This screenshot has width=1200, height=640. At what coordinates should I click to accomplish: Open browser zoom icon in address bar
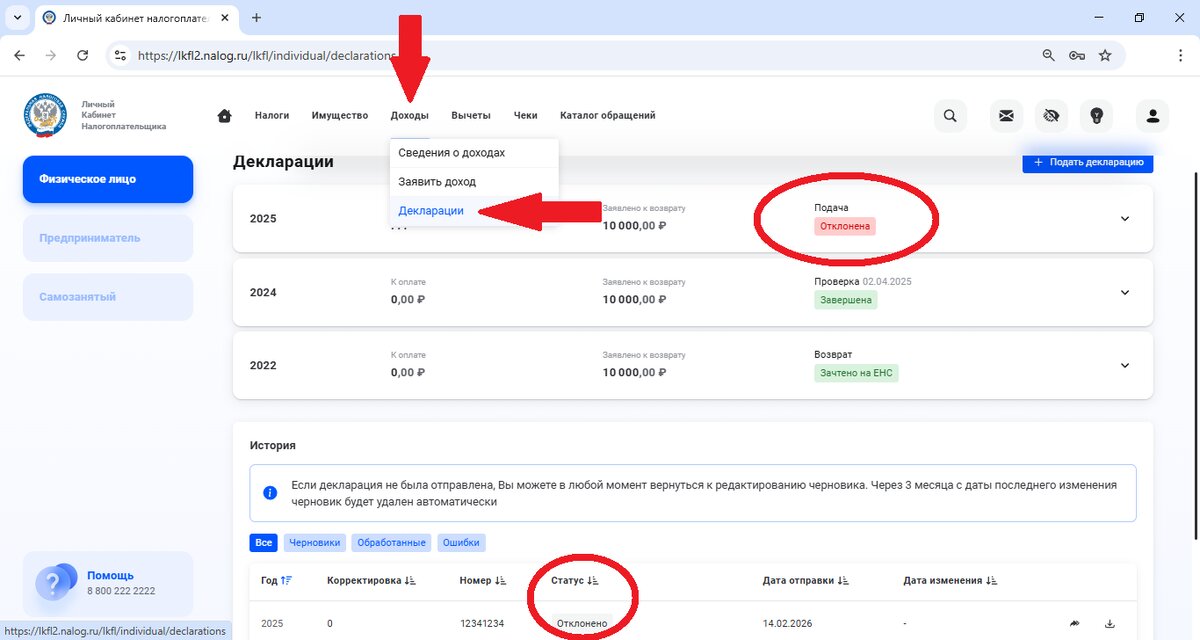pyautogui.click(x=1049, y=56)
